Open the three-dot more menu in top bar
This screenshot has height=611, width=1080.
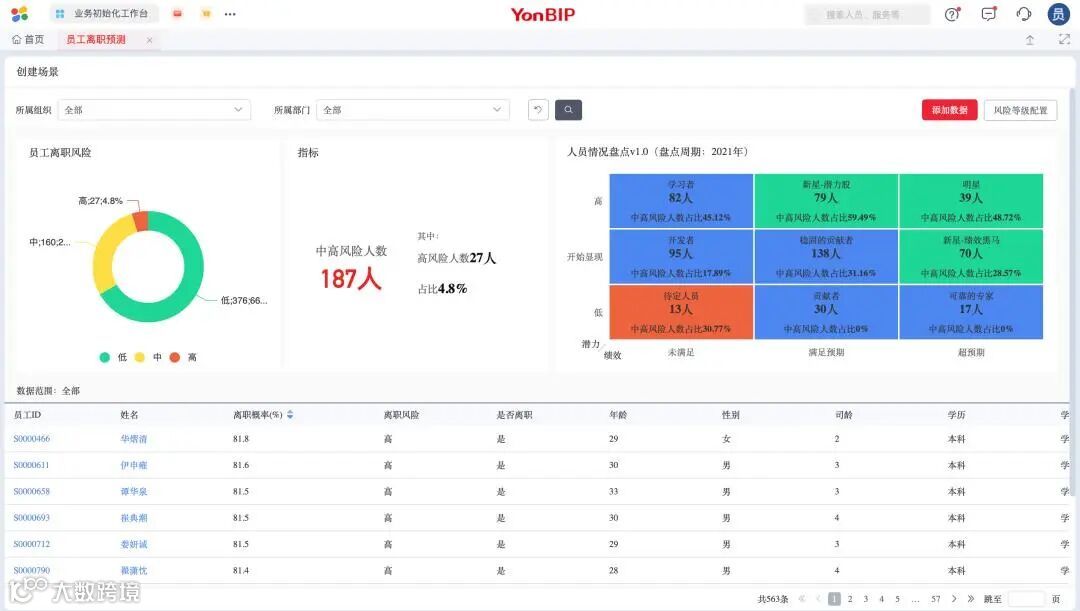click(230, 14)
